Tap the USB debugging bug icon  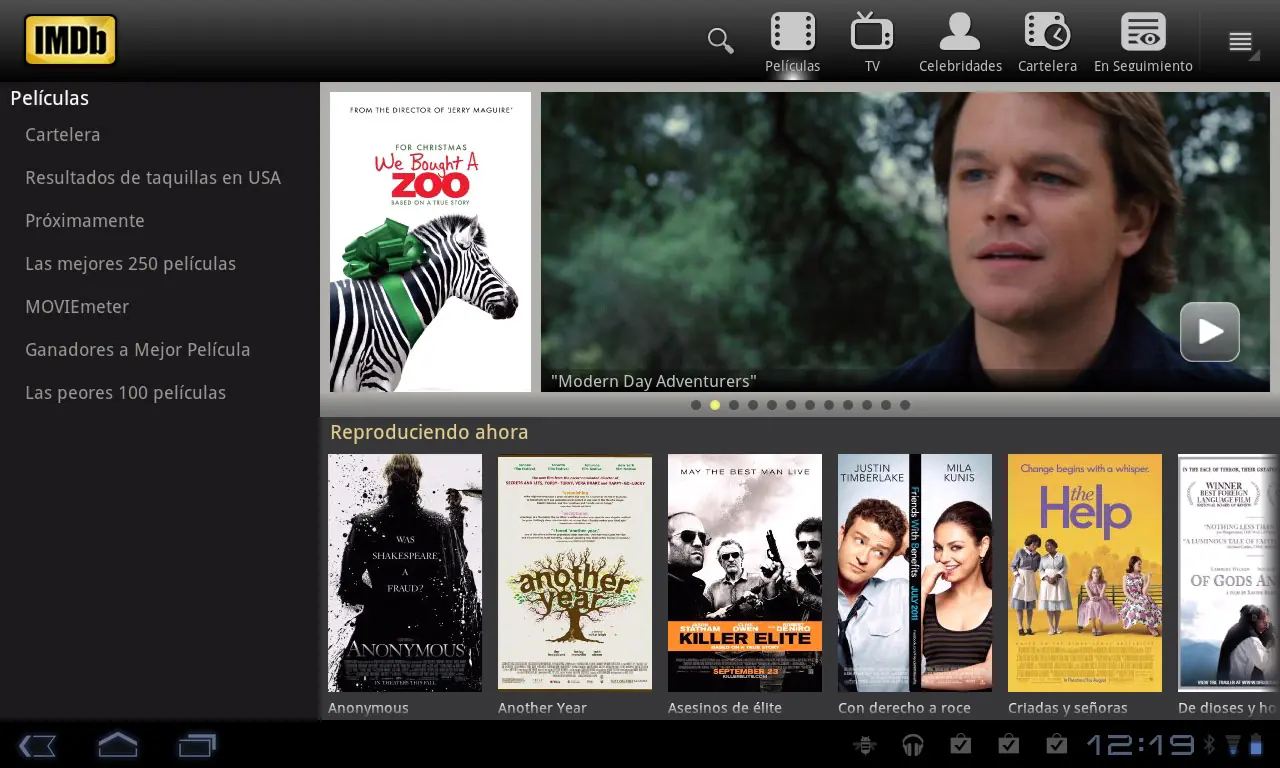click(864, 745)
